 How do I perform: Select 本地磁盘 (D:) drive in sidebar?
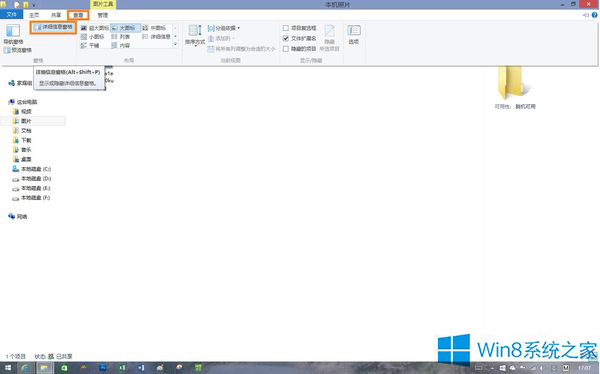32,178
